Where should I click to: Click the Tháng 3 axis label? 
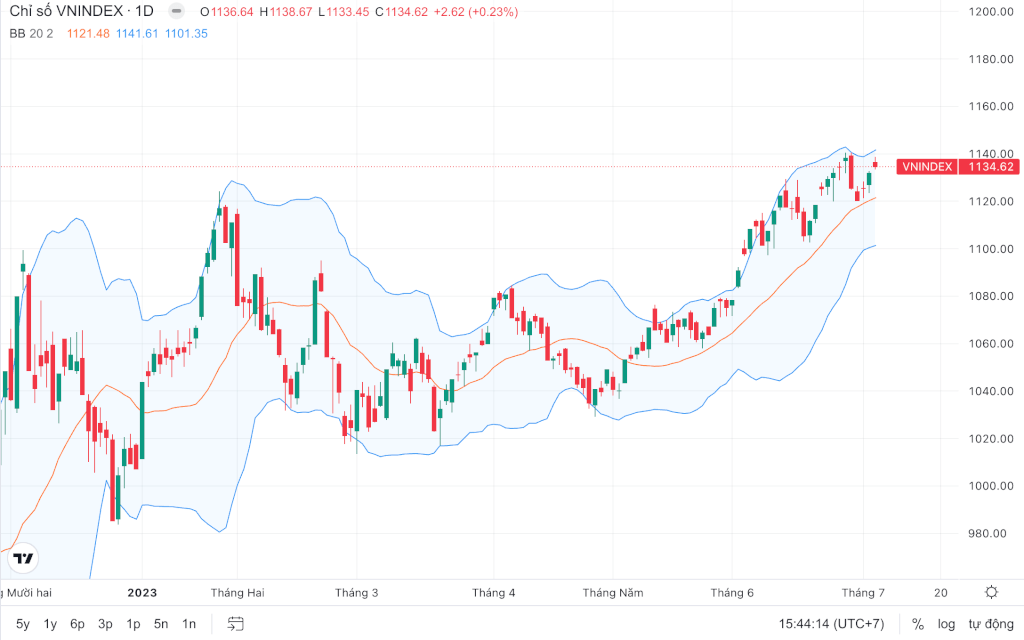[x=357, y=593]
